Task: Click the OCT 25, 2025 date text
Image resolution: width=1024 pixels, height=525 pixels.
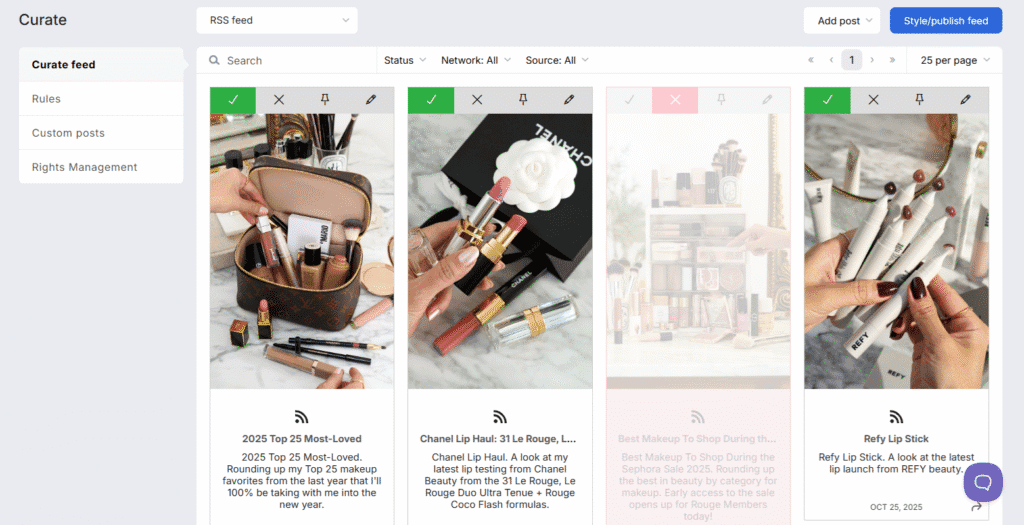Action: tap(896, 507)
